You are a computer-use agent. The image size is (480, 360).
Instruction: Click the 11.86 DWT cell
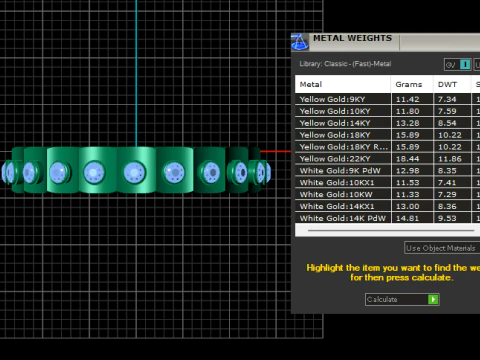452,159
